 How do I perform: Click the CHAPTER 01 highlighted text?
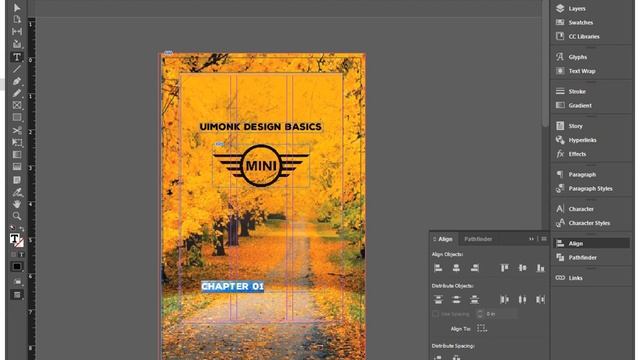(x=233, y=287)
